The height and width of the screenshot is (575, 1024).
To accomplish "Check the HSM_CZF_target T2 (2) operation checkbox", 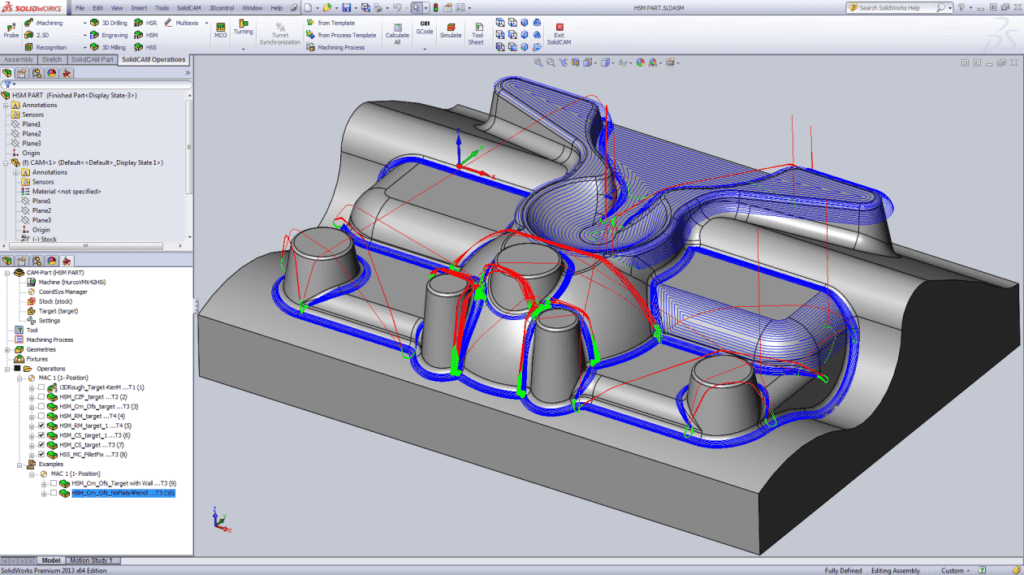I will coord(41,397).
